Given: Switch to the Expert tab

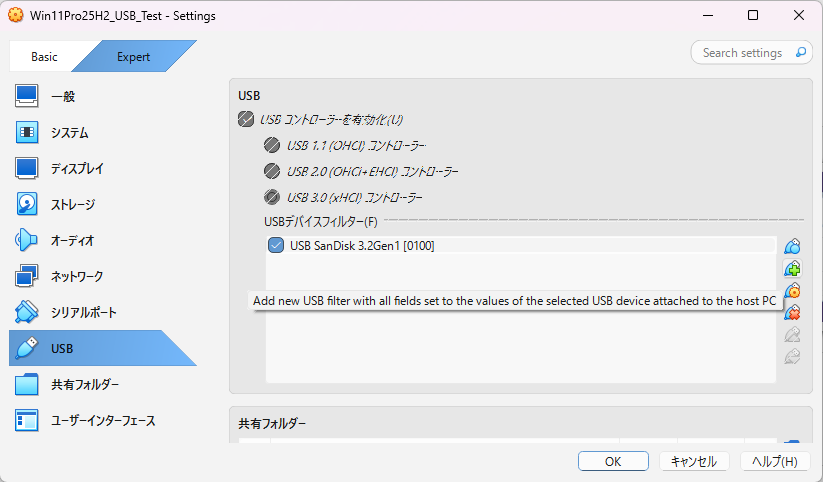Looking at the screenshot, I should (x=133, y=57).
